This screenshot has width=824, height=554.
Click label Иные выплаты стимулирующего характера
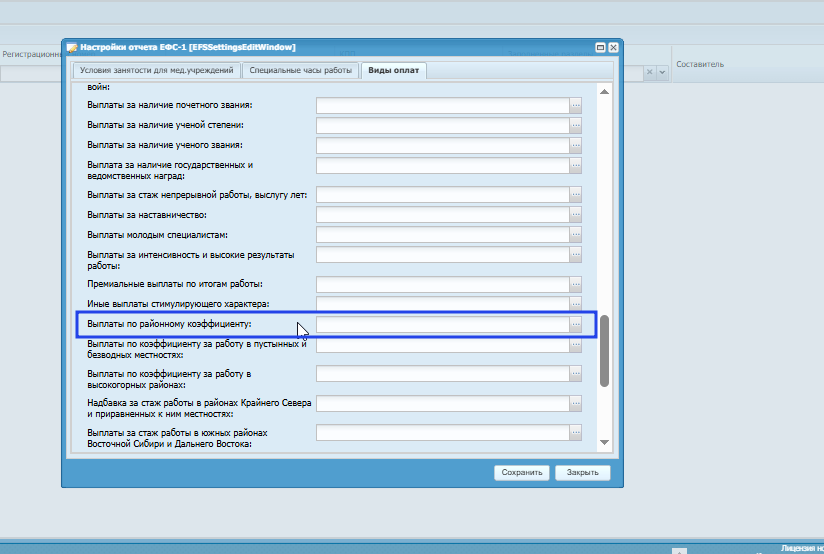[178, 304]
